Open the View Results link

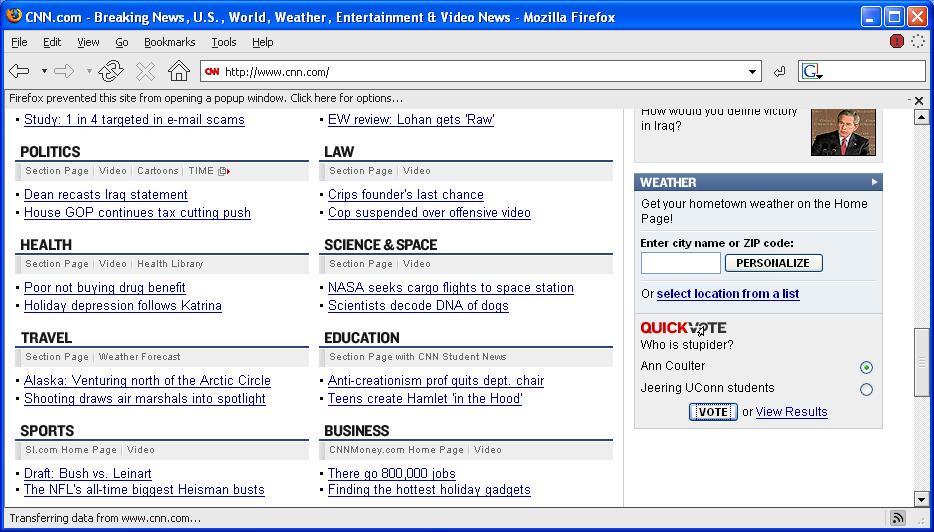pyautogui.click(x=791, y=412)
